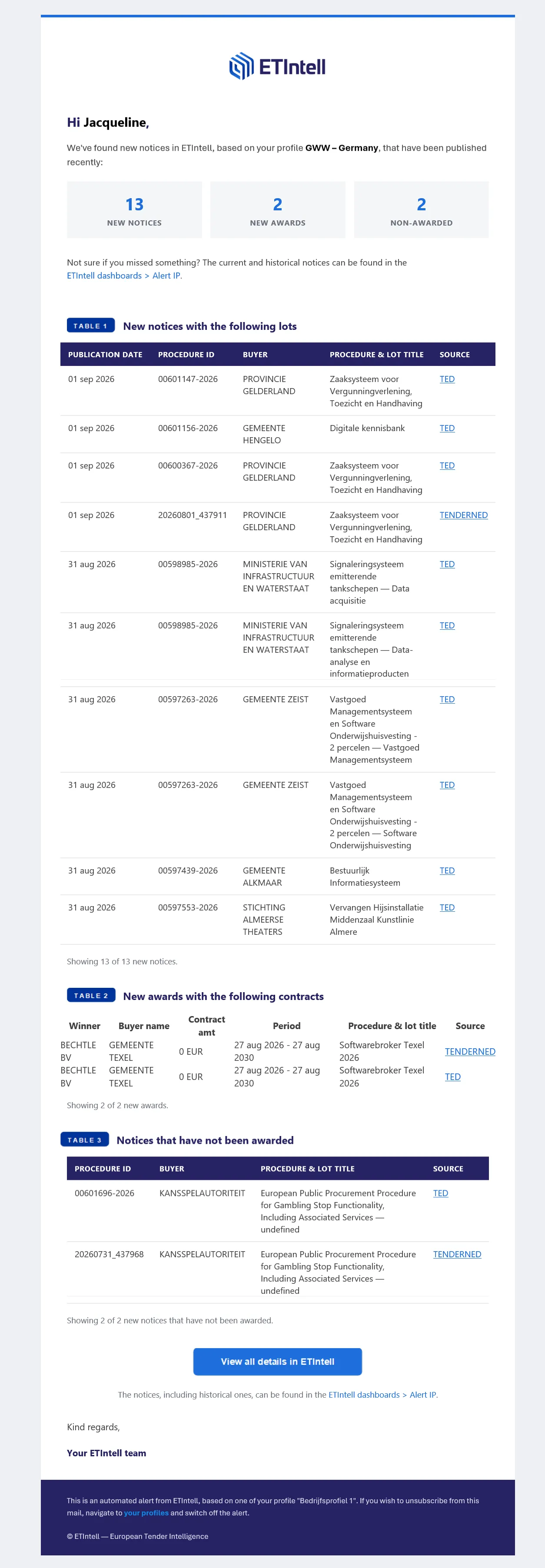This screenshot has width=545, height=1568.
Task: Open the your profiles link in footer
Action: pos(146,1513)
